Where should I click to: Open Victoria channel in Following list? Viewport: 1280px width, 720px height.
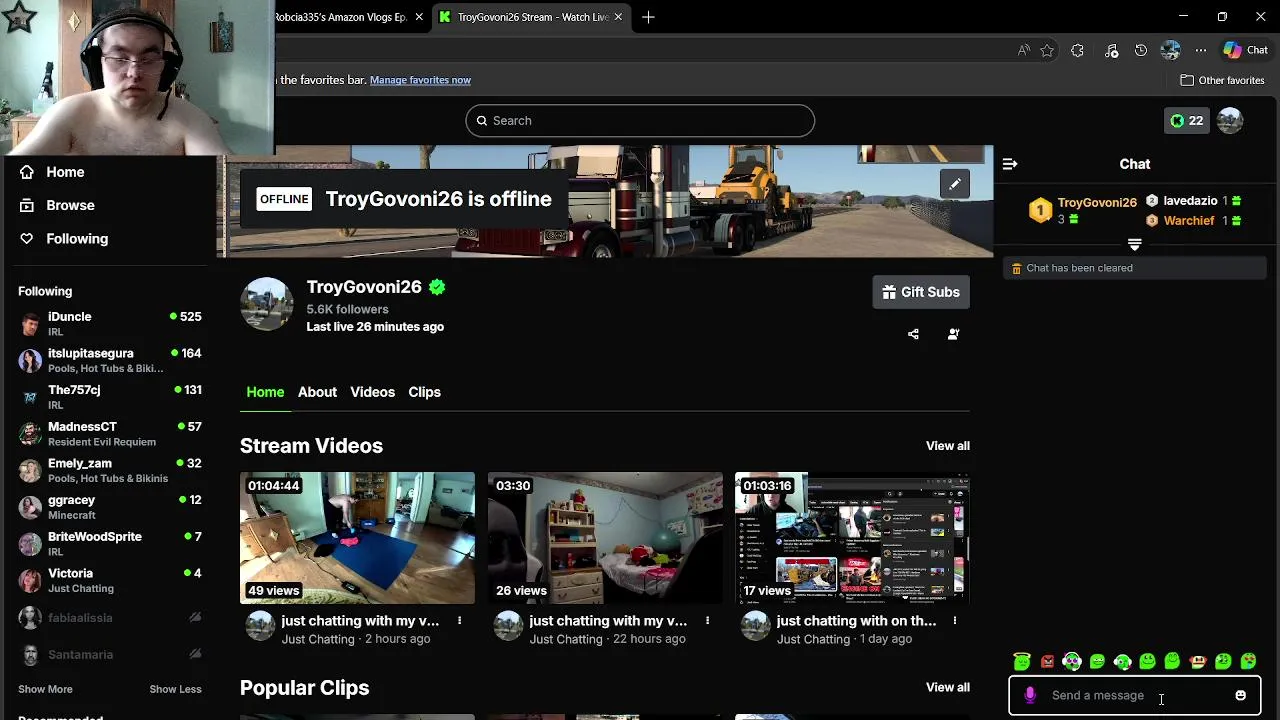pyautogui.click(x=110, y=580)
